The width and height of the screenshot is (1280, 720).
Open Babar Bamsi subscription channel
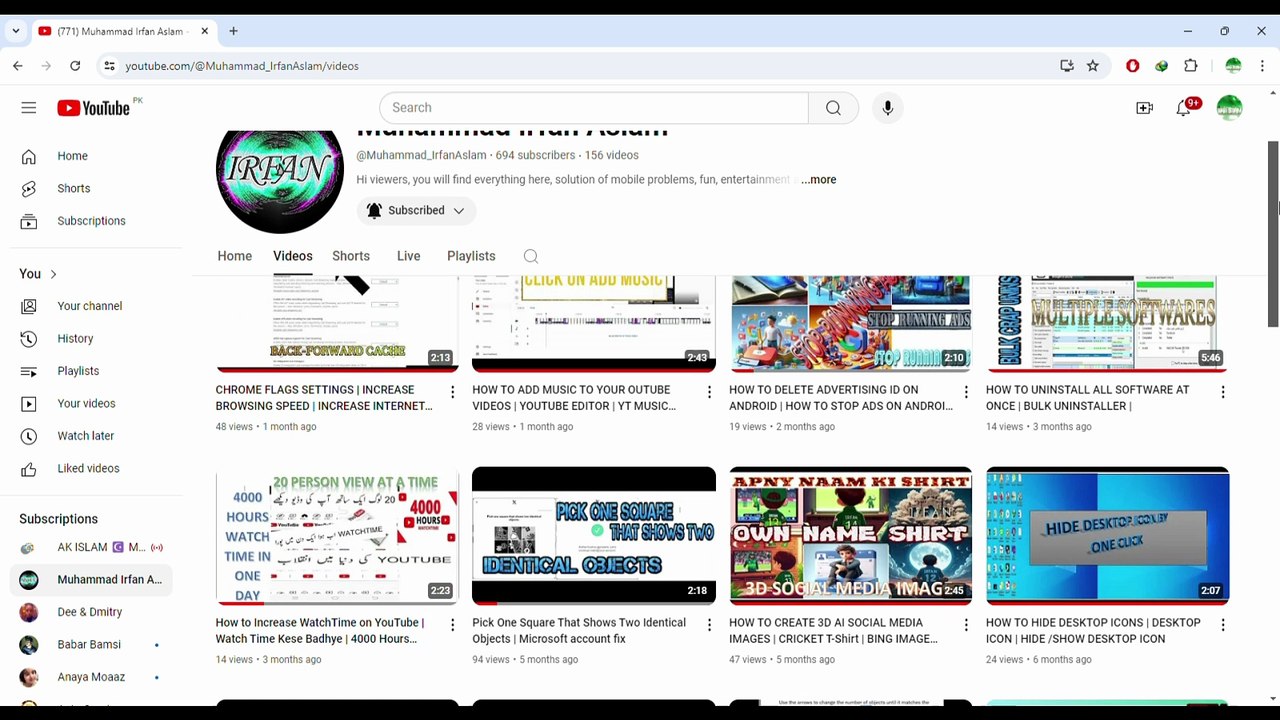point(91,645)
